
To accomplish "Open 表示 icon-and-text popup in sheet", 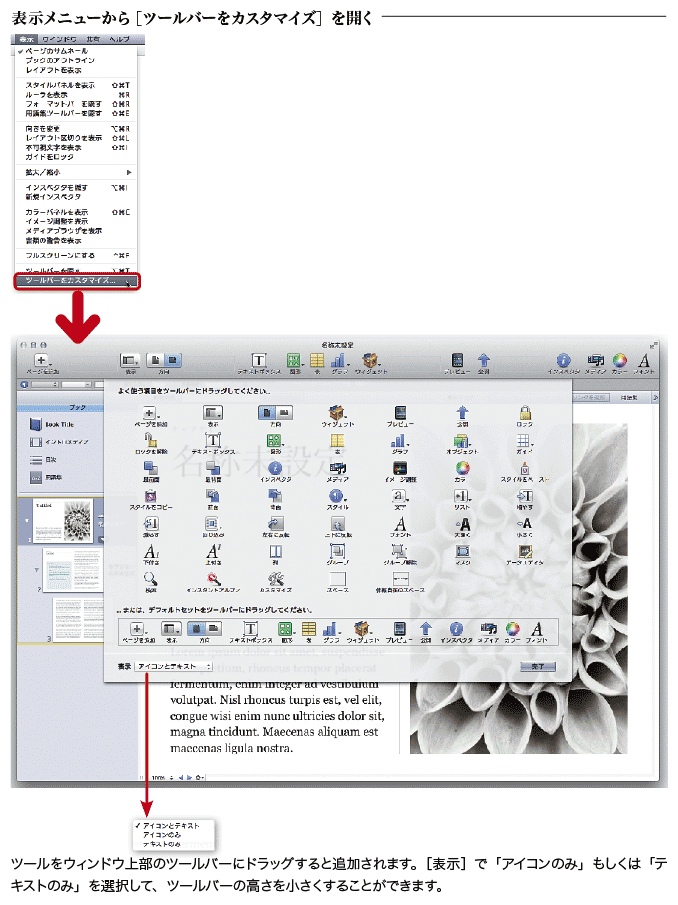I will coord(174,667).
